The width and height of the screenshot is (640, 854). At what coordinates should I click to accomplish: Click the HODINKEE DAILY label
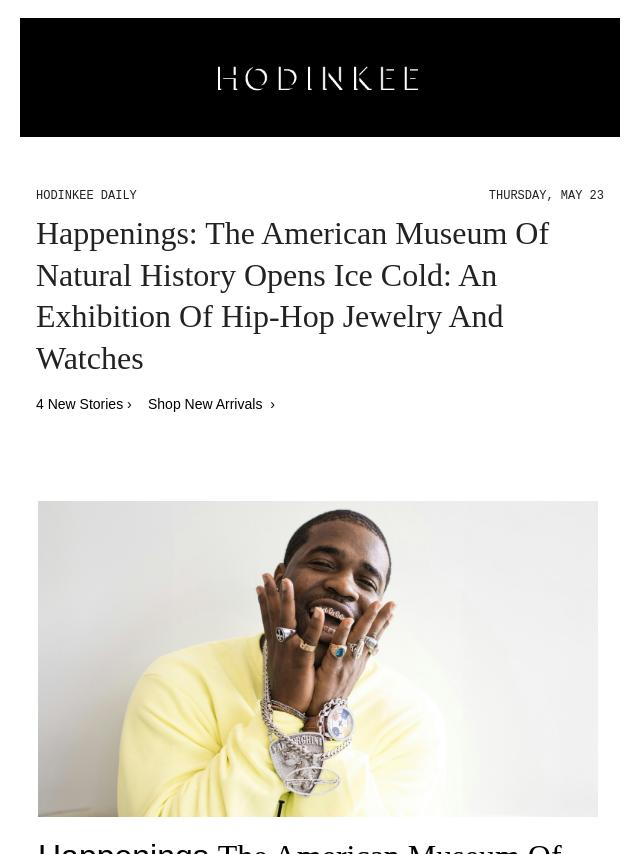(x=86, y=195)
